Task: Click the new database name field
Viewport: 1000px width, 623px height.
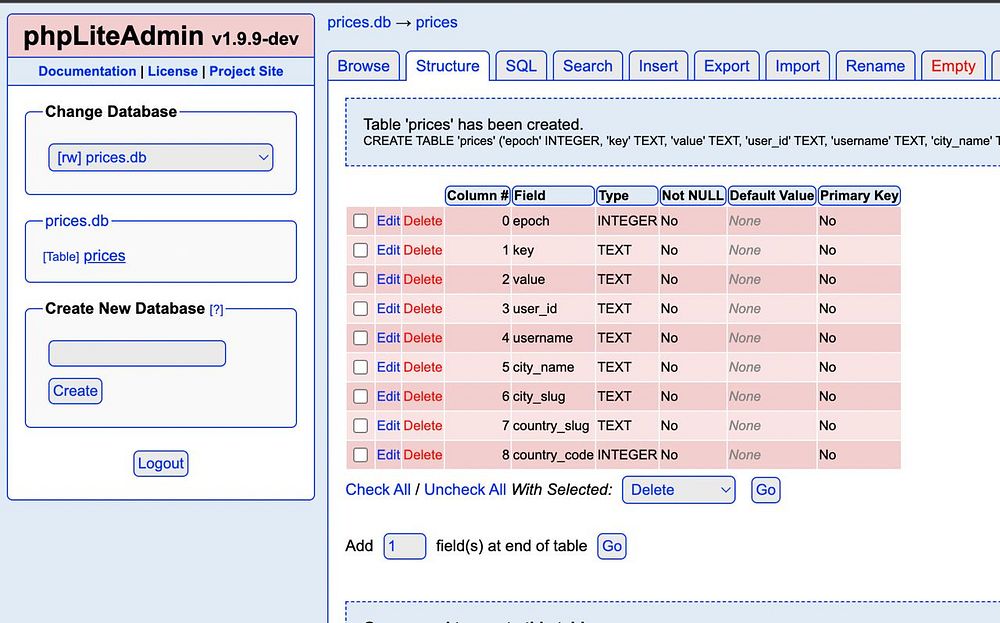Action: 137,353
